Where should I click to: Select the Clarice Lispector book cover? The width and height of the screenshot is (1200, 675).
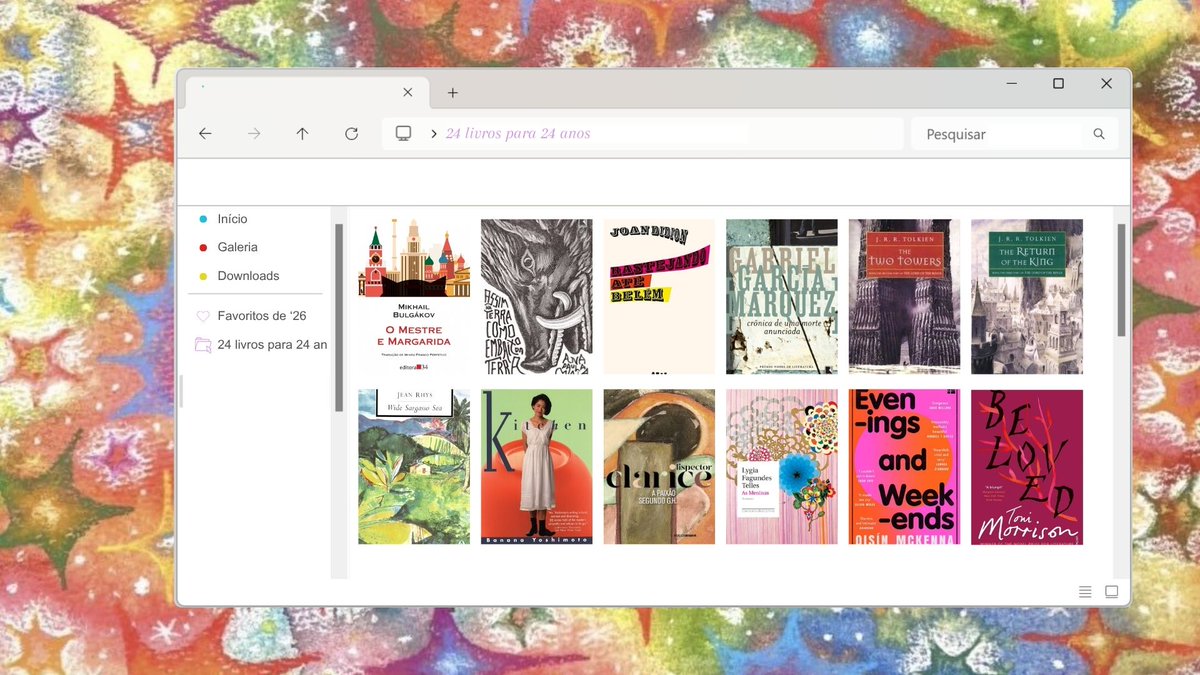pos(659,467)
